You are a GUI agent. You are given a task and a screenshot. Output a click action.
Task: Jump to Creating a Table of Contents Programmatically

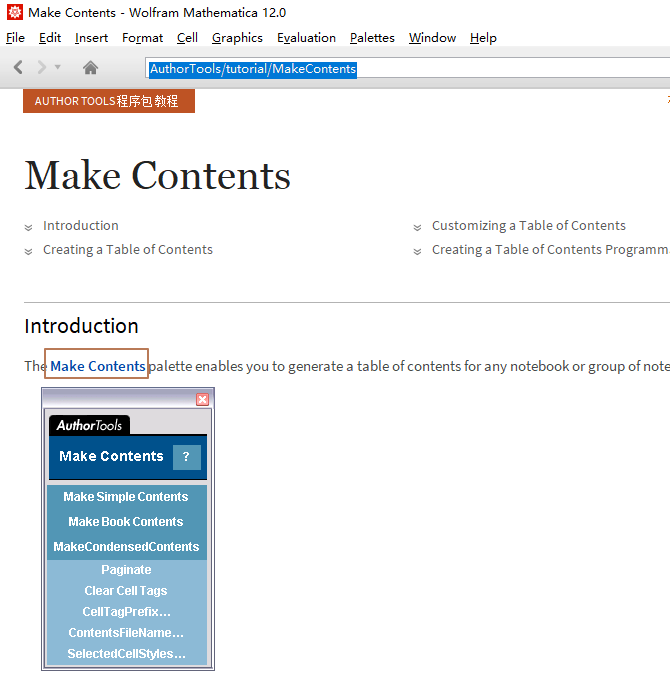click(550, 250)
